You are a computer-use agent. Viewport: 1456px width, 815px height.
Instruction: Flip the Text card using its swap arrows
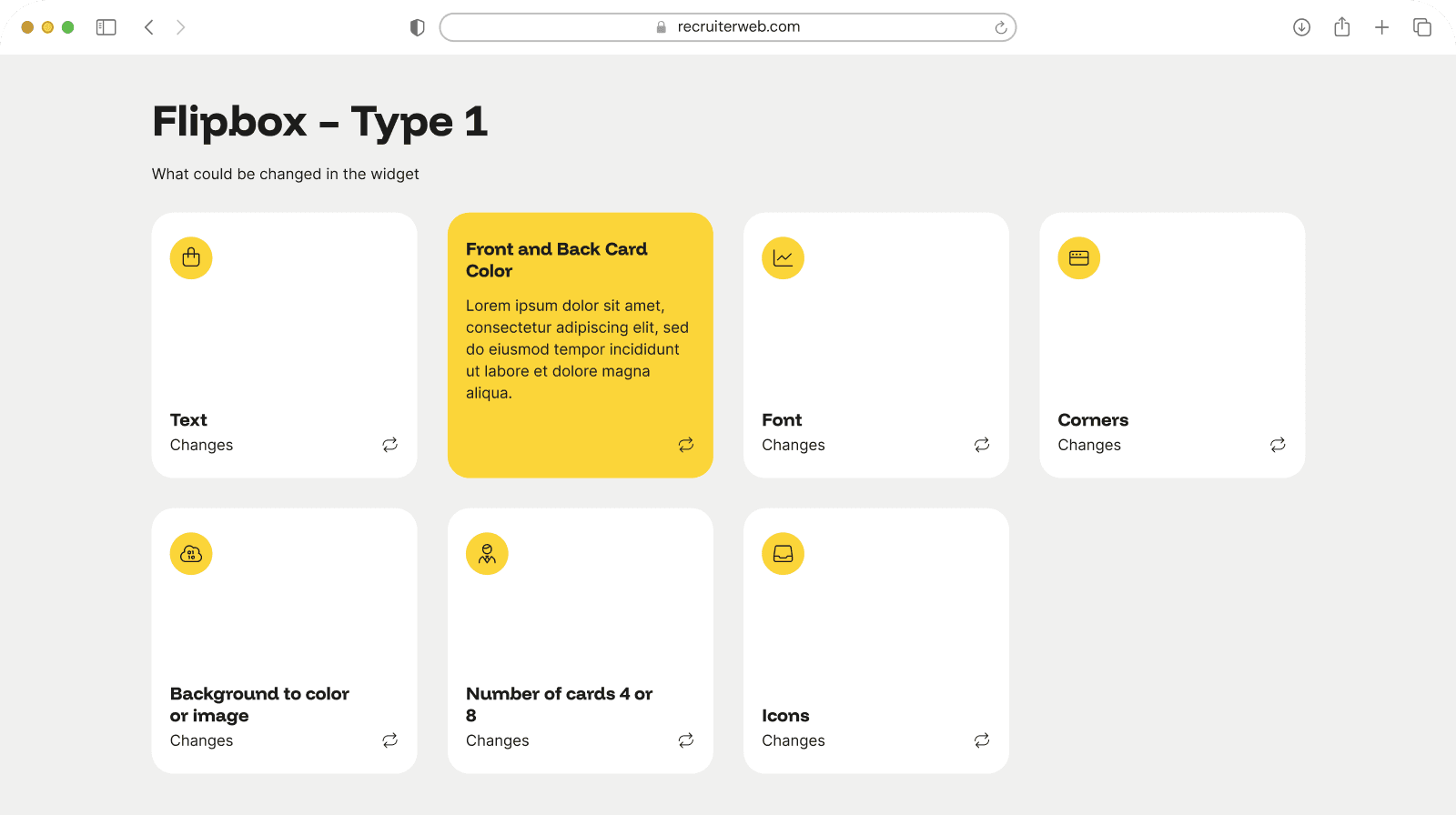389,445
